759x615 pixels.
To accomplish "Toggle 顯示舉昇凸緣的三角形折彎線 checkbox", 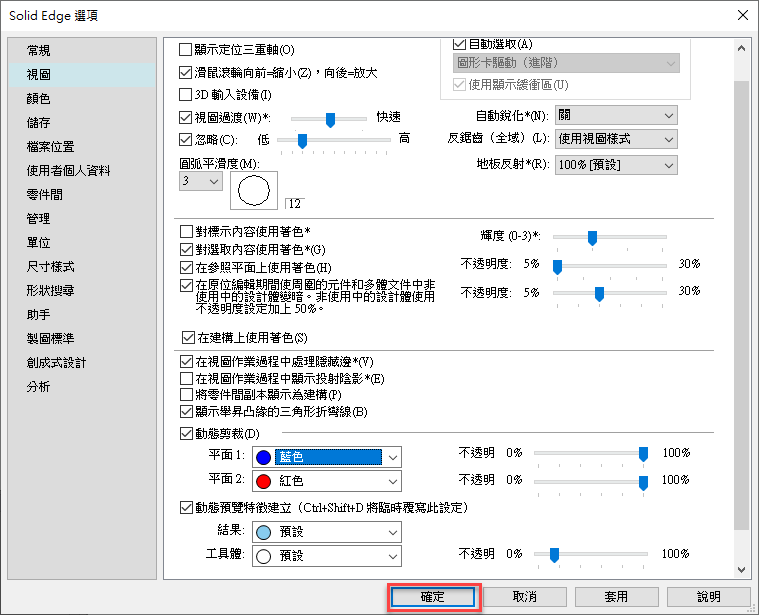I will coord(186,411).
